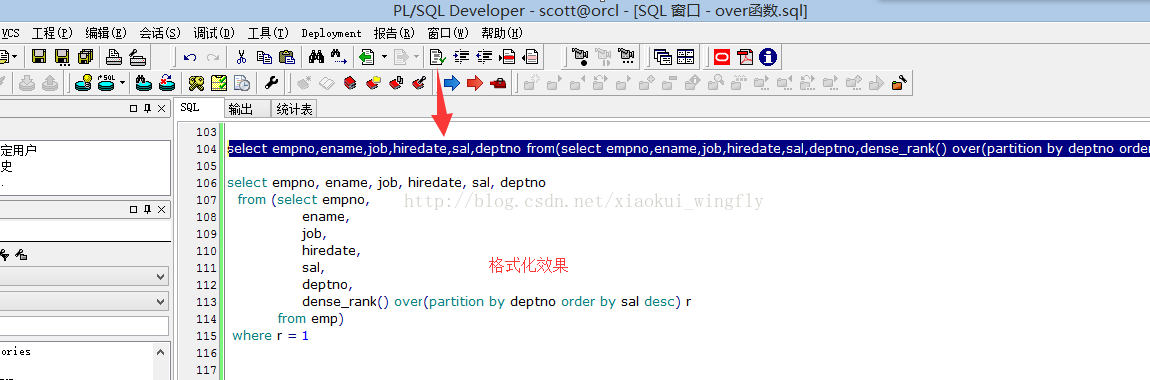1150x380 pixels.
Task: Open the 编辑(E) menu
Action: (x=106, y=33)
